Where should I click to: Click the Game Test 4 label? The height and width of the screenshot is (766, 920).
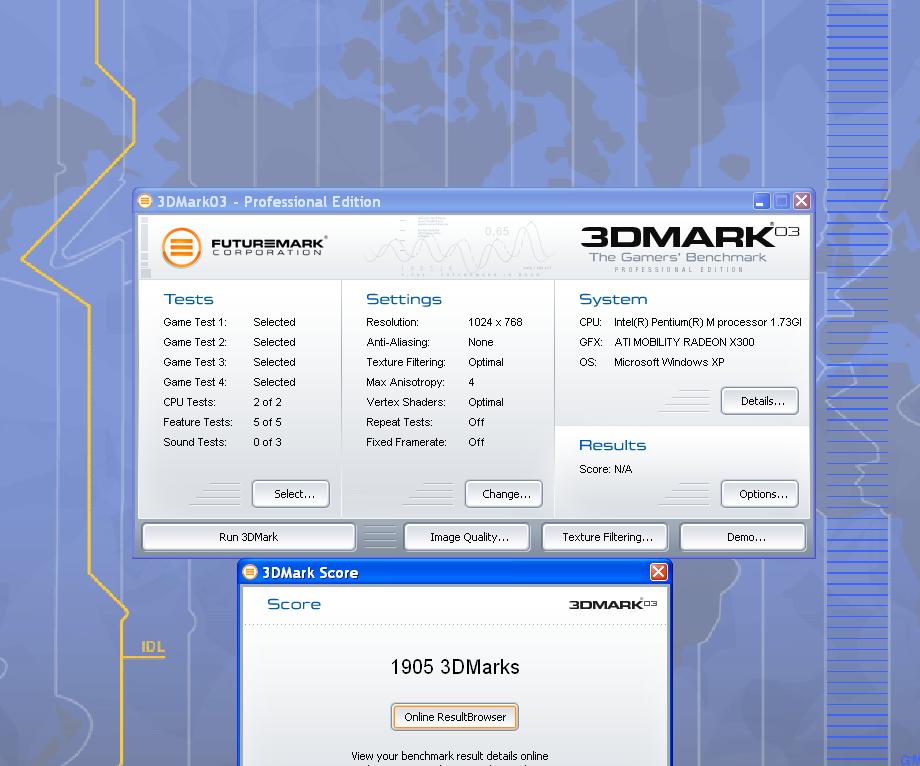click(195, 382)
